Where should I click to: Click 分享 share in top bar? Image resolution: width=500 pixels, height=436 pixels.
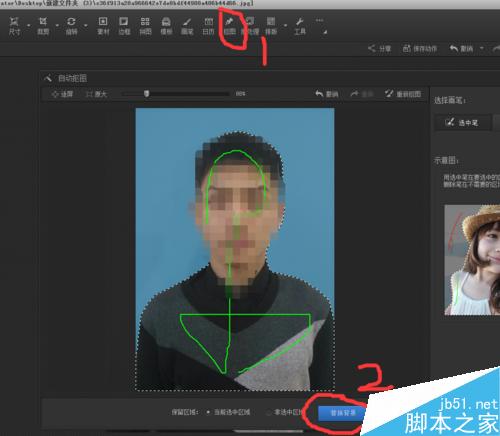pyautogui.click(x=379, y=49)
